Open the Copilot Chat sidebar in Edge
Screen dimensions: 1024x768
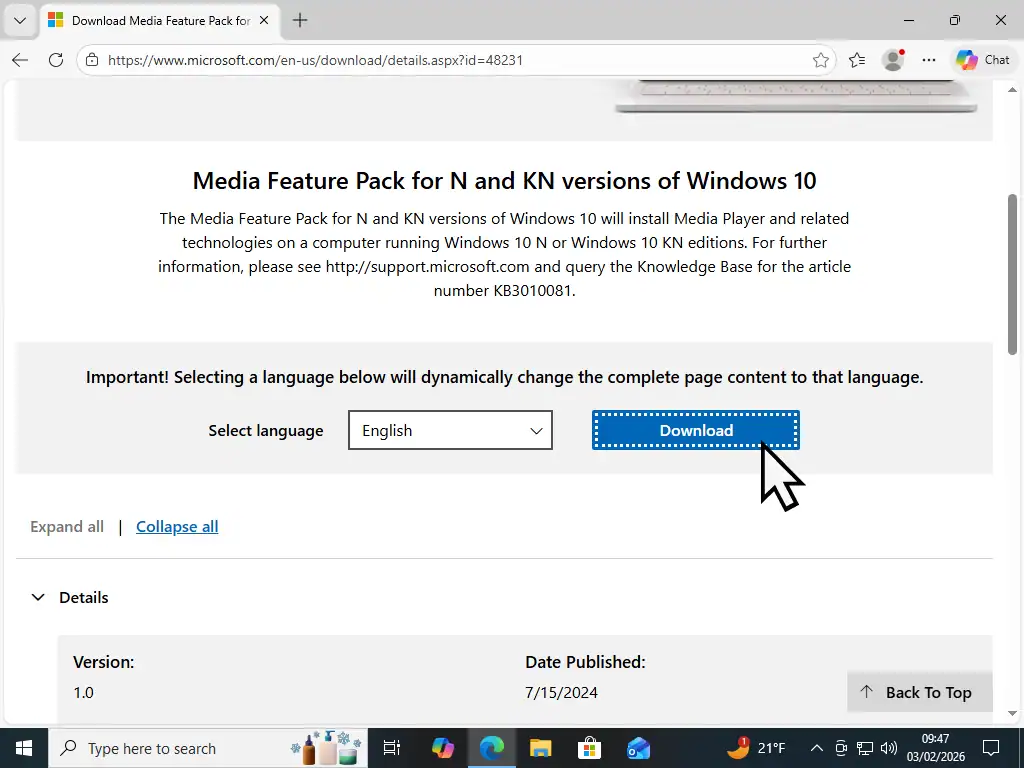(x=981, y=60)
